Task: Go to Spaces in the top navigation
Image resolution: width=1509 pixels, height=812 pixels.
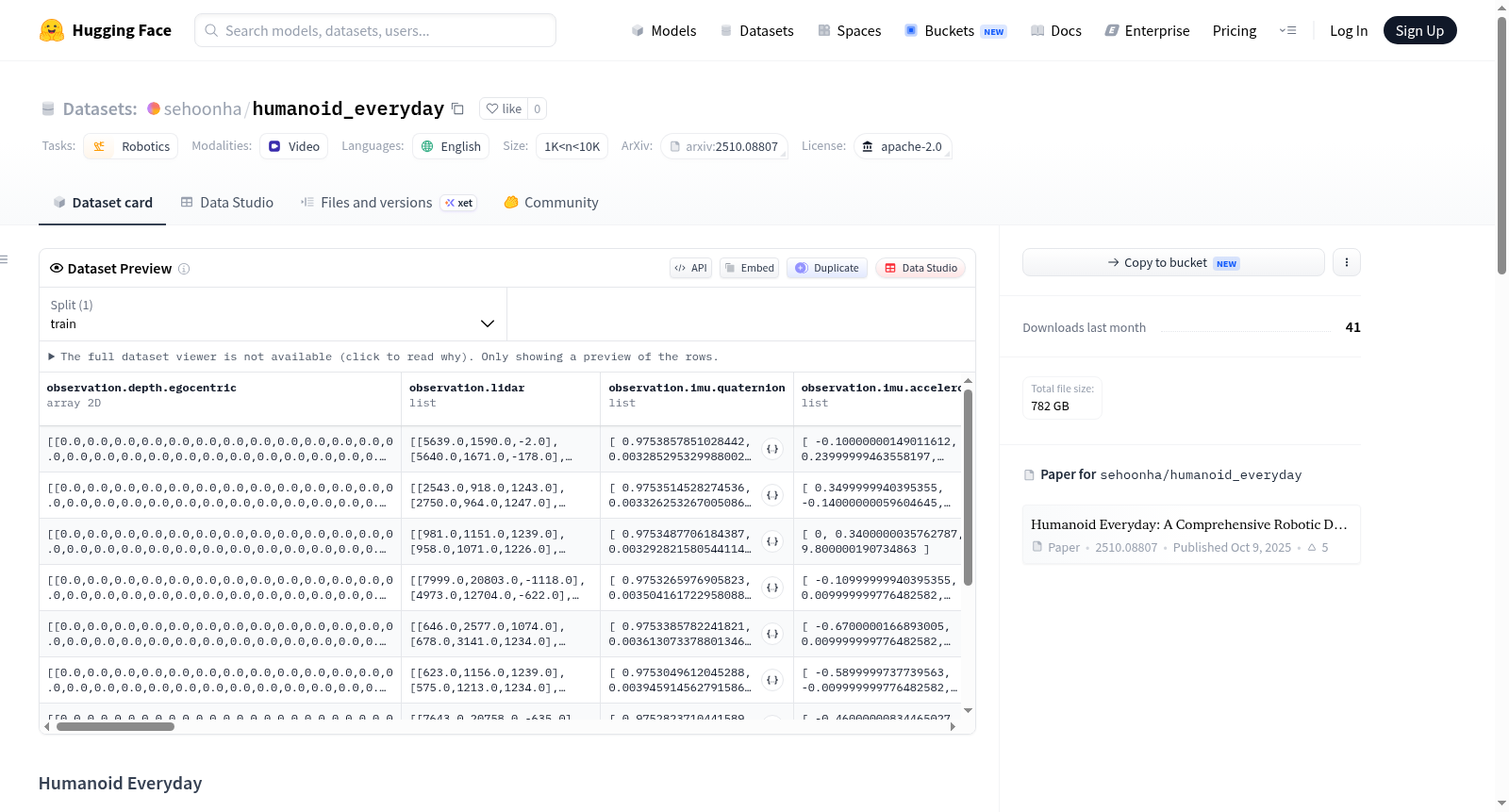Action: [x=850, y=30]
